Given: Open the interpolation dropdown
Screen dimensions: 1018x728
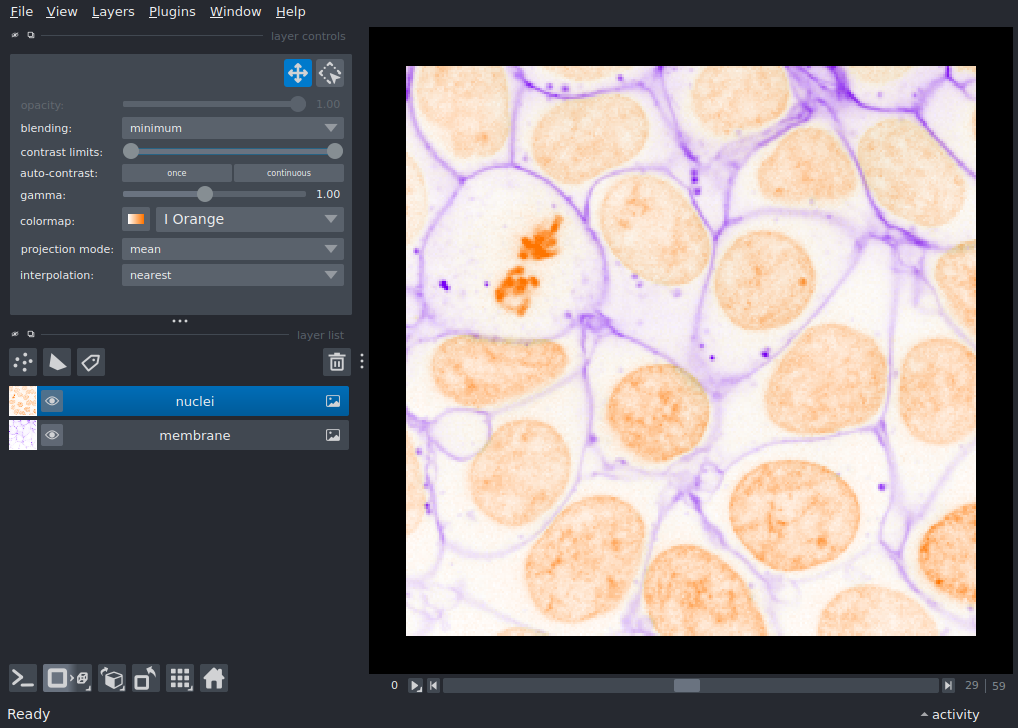Looking at the screenshot, I should pyautogui.click(x=232, y=275).
